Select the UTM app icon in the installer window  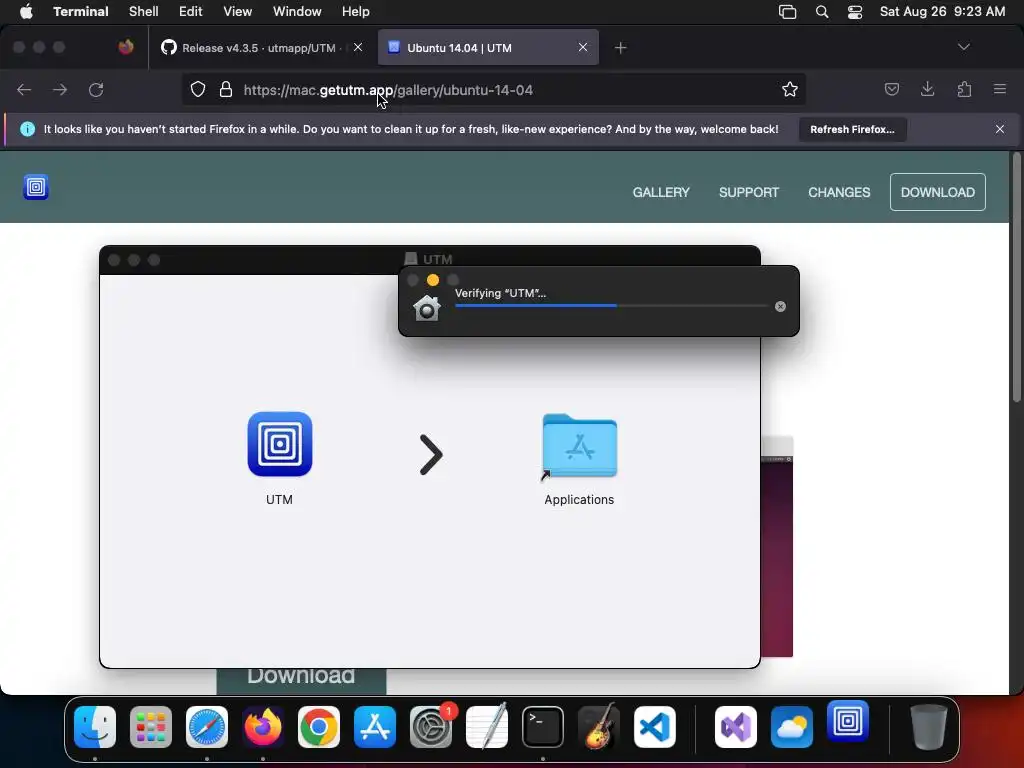(x=280, y=444)
